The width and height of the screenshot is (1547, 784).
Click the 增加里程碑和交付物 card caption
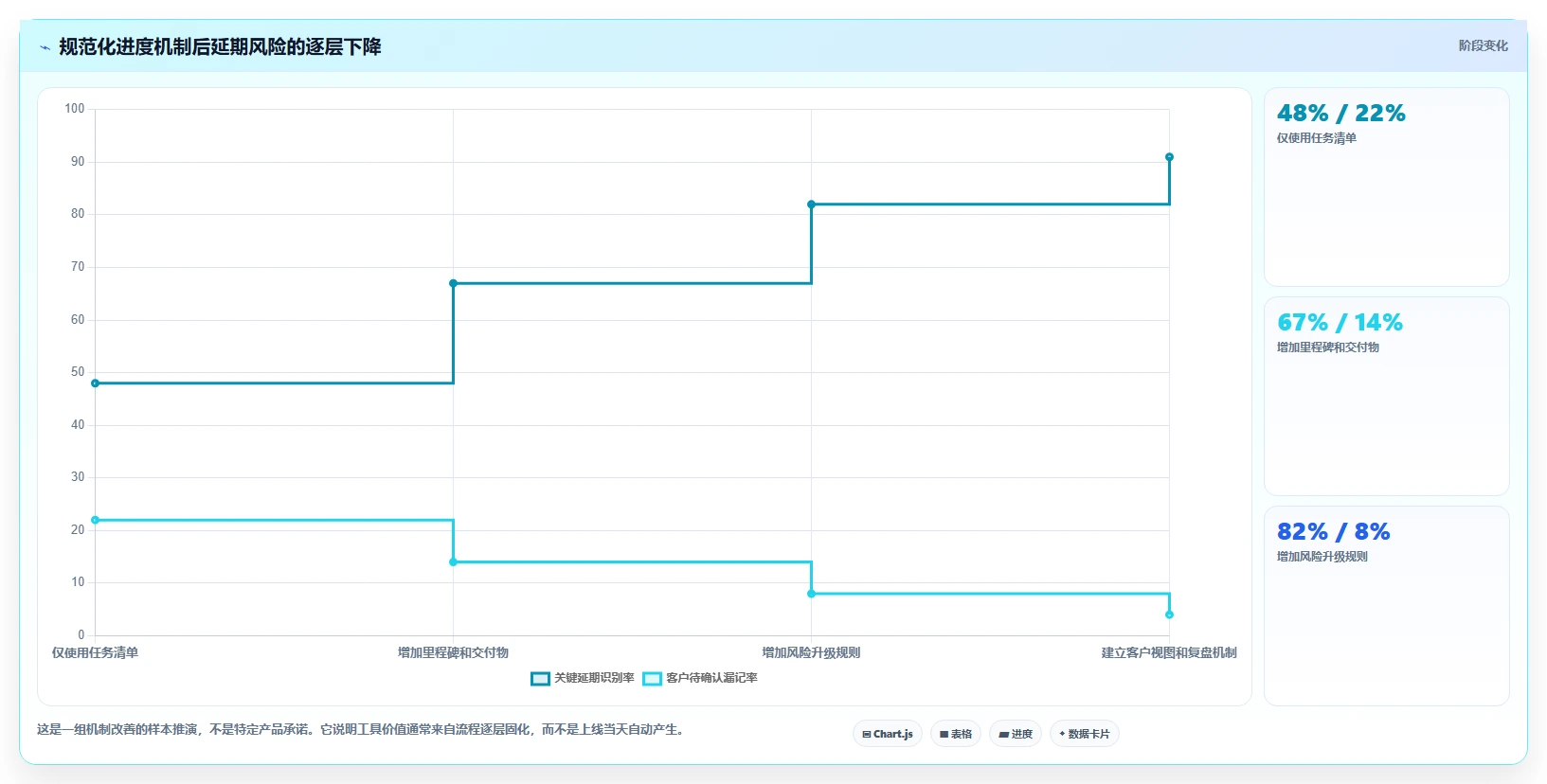1327,347
